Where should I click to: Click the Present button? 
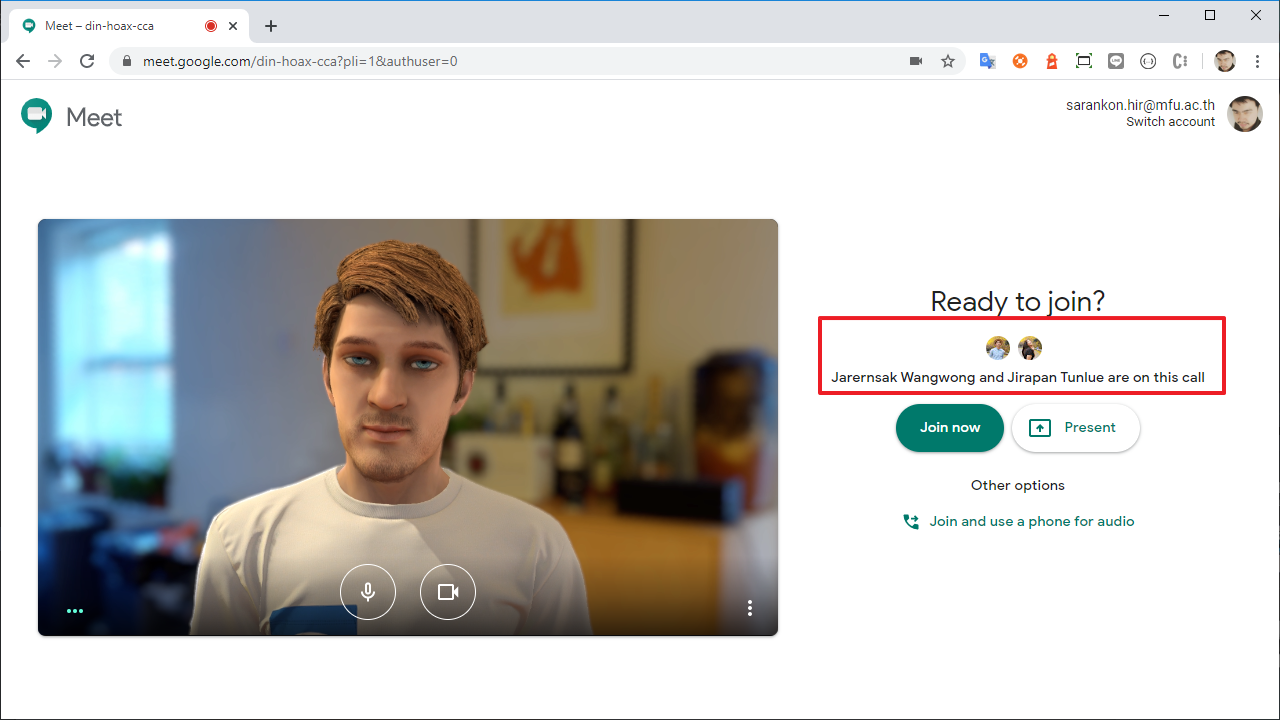(1076, 428)
